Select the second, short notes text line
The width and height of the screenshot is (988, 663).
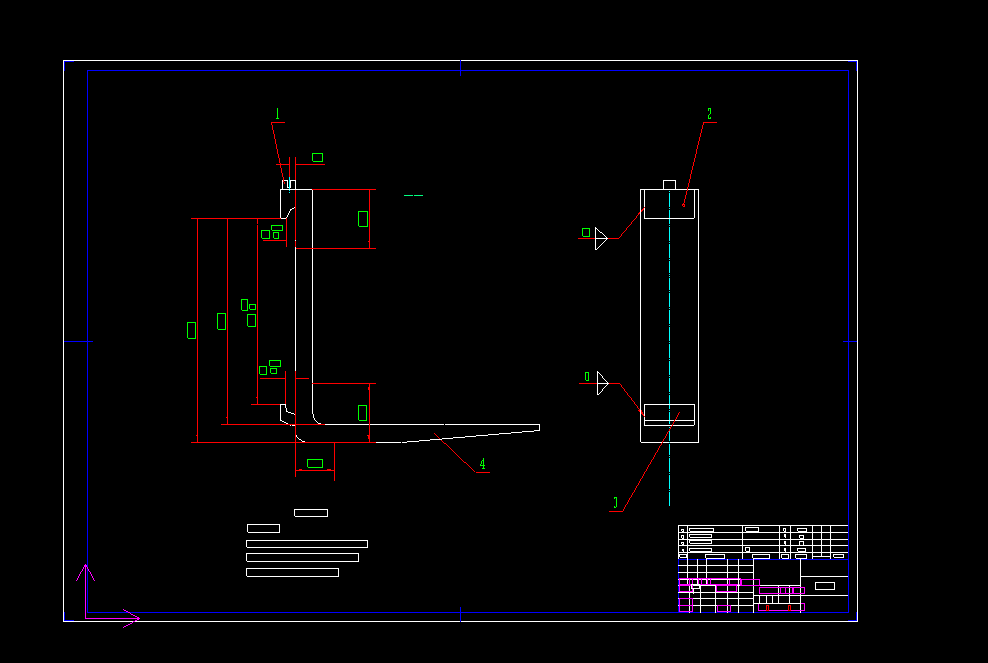(263, 529)
